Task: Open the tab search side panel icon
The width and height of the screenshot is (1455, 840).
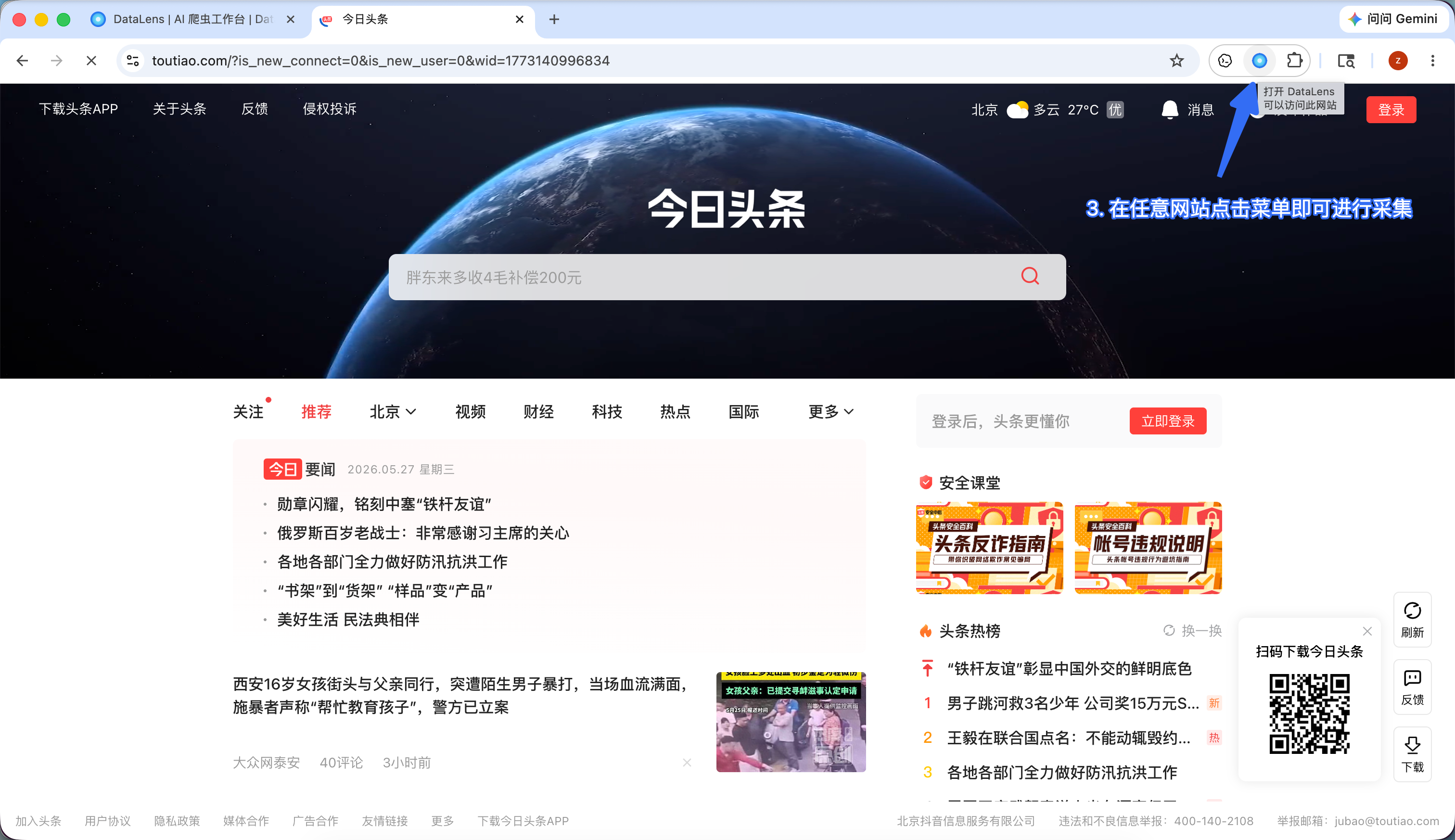Action: (1346, 61)
